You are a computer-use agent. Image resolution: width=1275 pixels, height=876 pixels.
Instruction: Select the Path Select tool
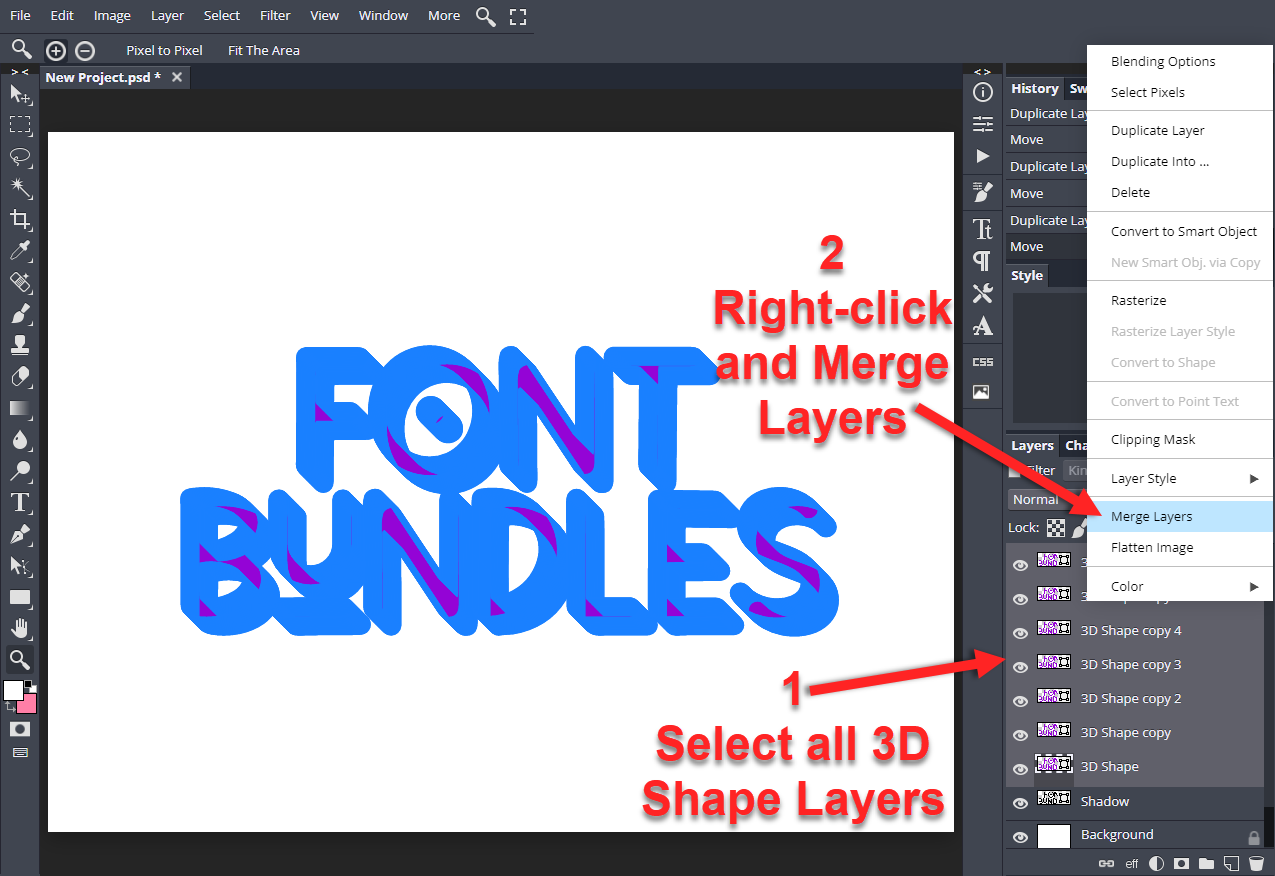[x=20, y=565]
